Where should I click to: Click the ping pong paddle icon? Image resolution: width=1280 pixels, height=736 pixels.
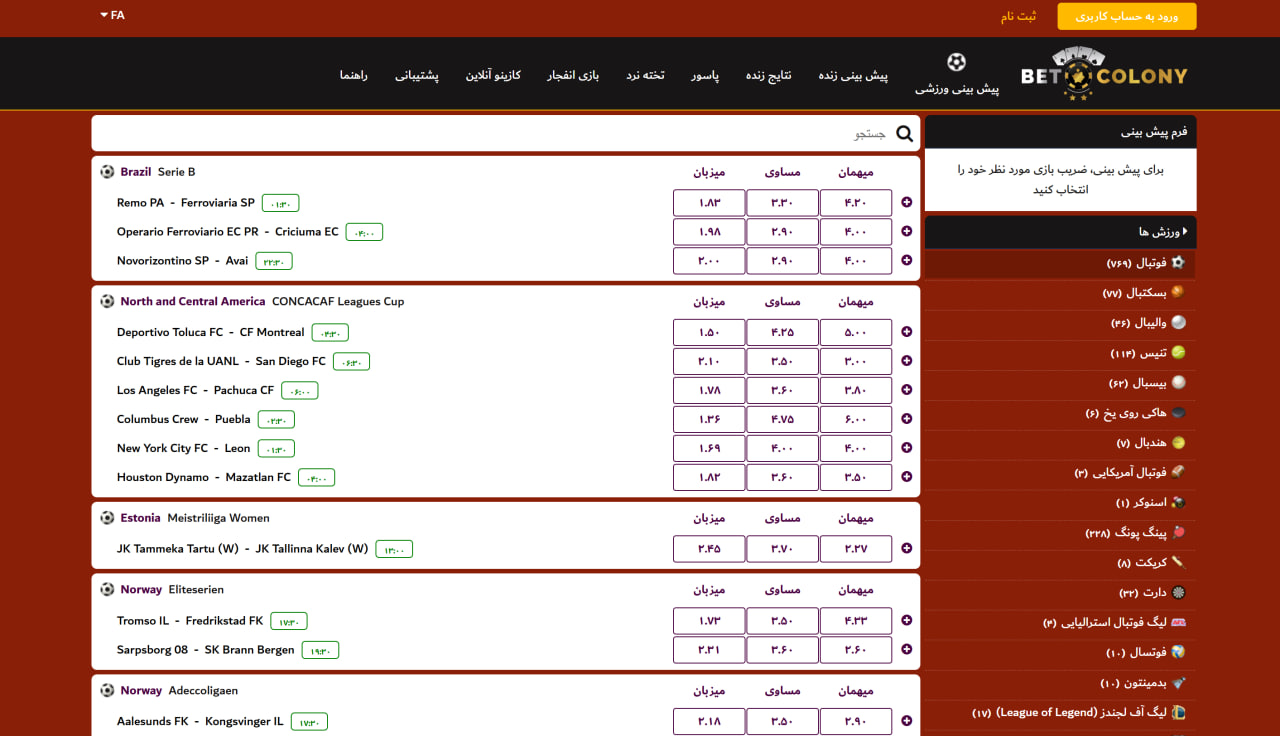click(1178, 532)
